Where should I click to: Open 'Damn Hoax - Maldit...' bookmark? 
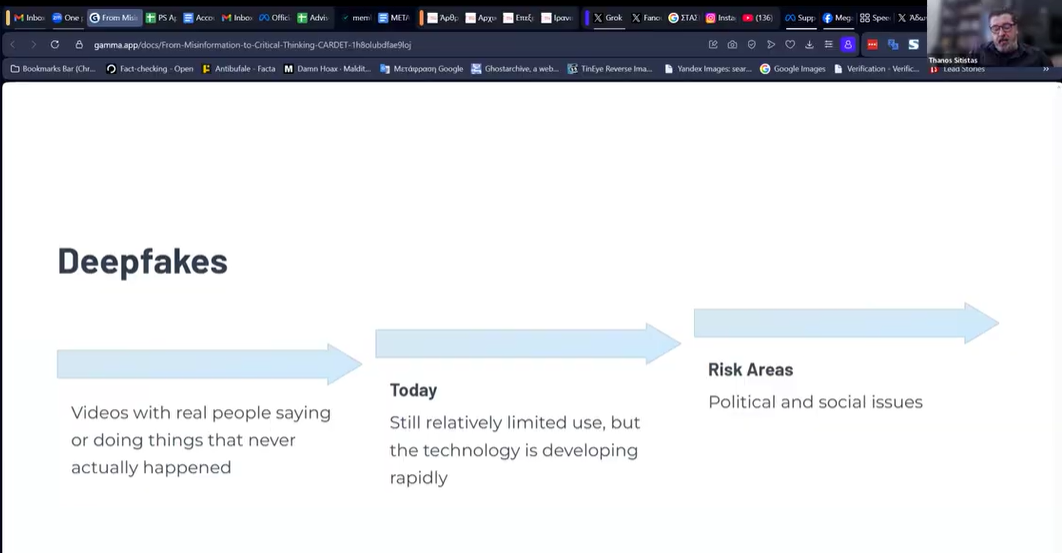pos(328,68)
